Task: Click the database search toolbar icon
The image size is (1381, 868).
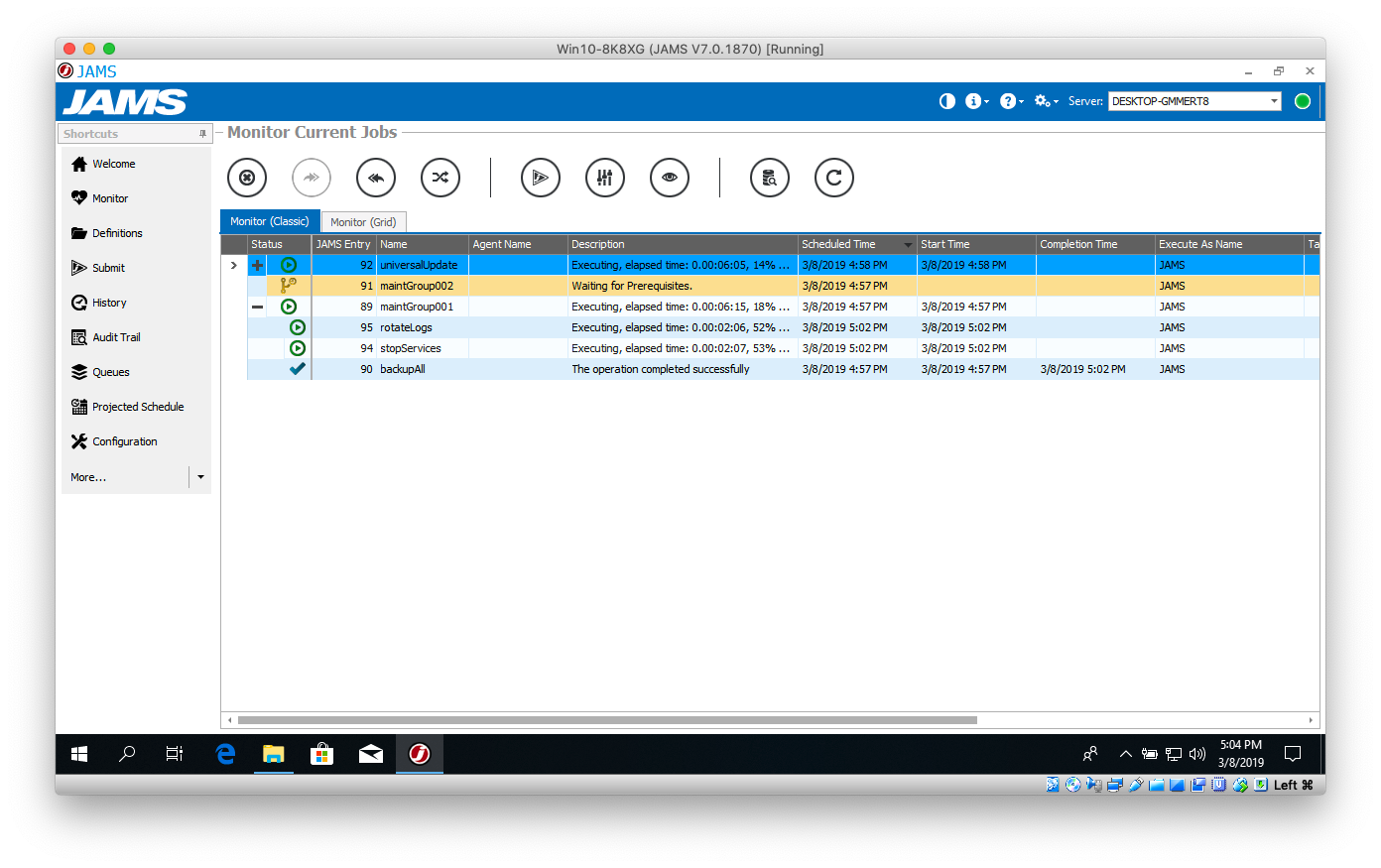Action: (x=769, y=178)
